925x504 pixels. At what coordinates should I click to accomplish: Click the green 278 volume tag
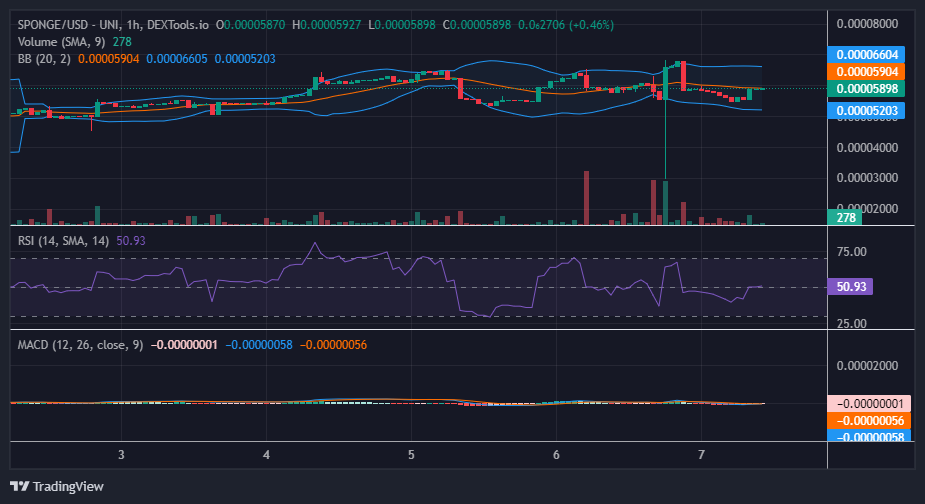[x=845, y=217]
